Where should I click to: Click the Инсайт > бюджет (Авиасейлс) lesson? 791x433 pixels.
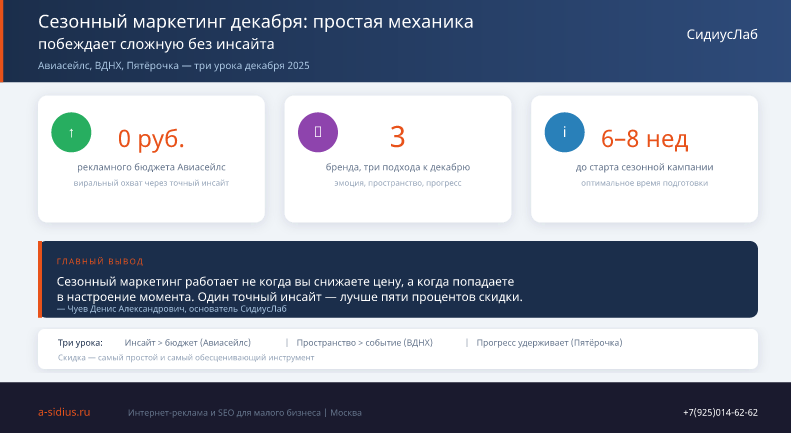pyautogui.click(x=188, y=343)
